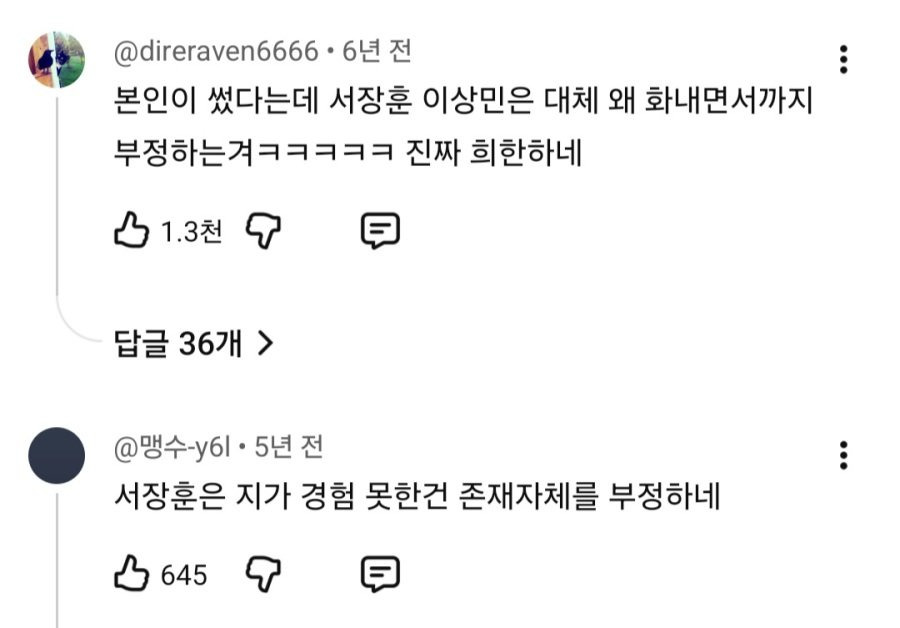Reply to the @맹수-y6l comment
The image size is (900, 628).
380,573
